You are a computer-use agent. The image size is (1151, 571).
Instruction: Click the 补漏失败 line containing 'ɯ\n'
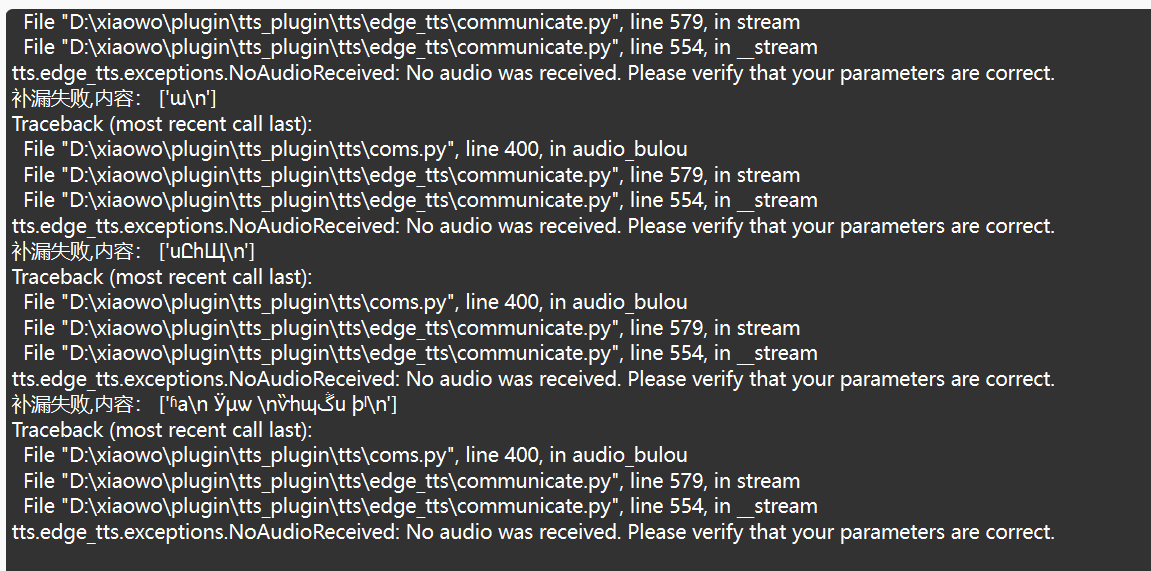pos(115,98)
